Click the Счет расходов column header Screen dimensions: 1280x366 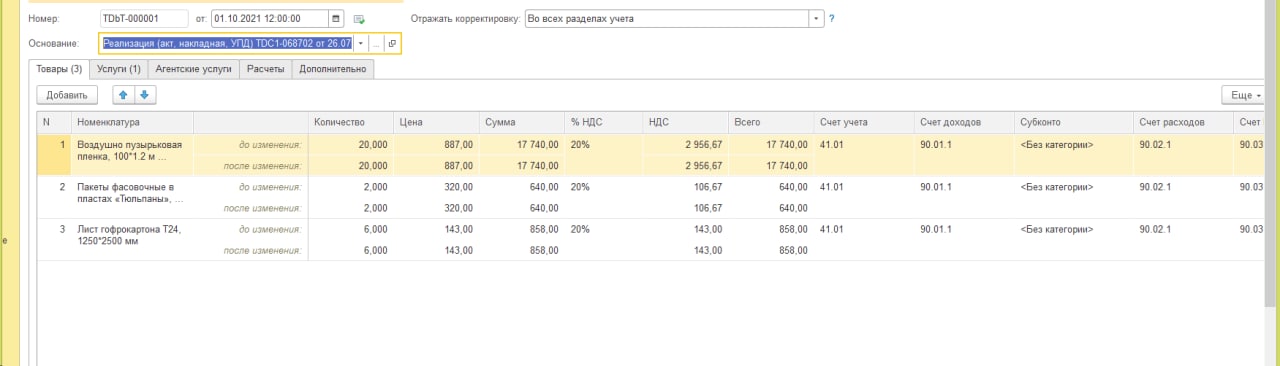1184,122
